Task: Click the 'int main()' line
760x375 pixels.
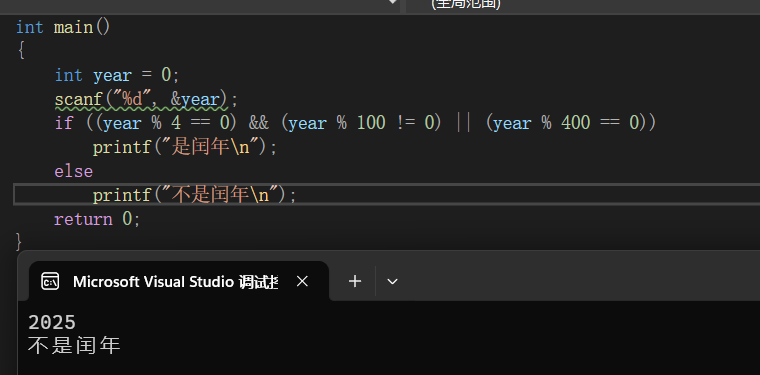Action: pyautogui.click(x=63, y=27)
